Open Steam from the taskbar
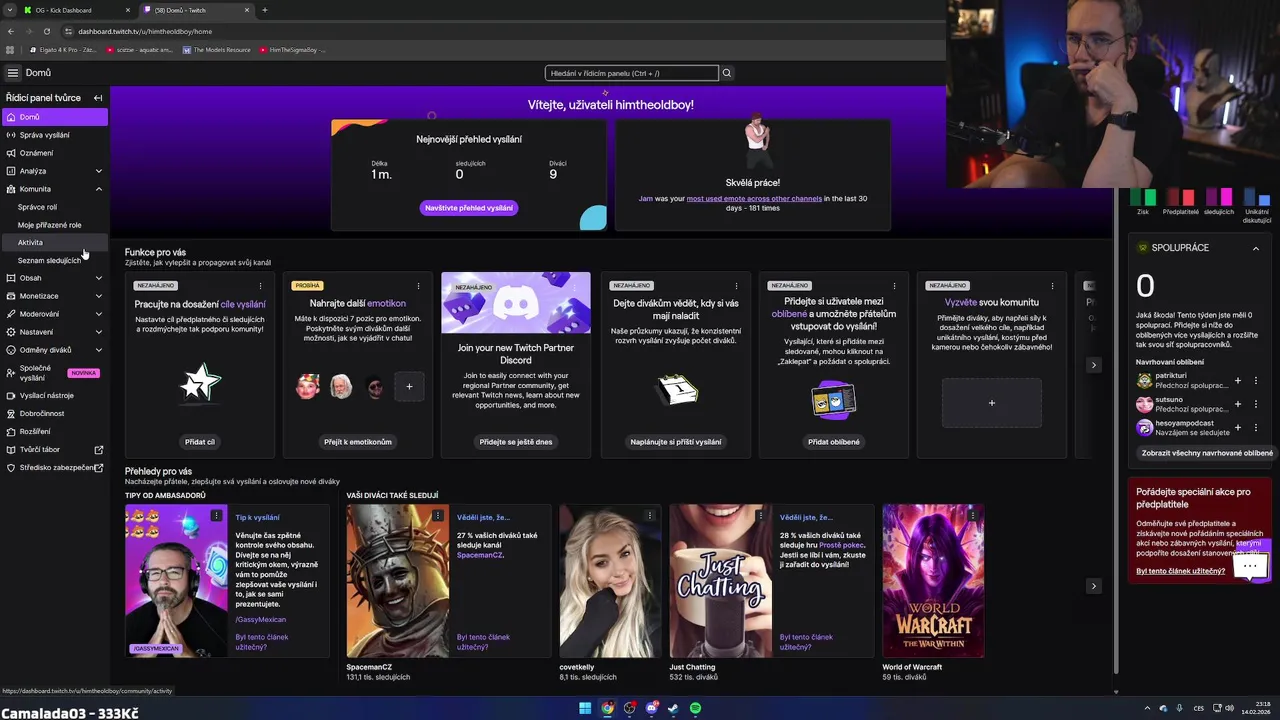This screenshot has width=1280, height=720. pos(673,708)
